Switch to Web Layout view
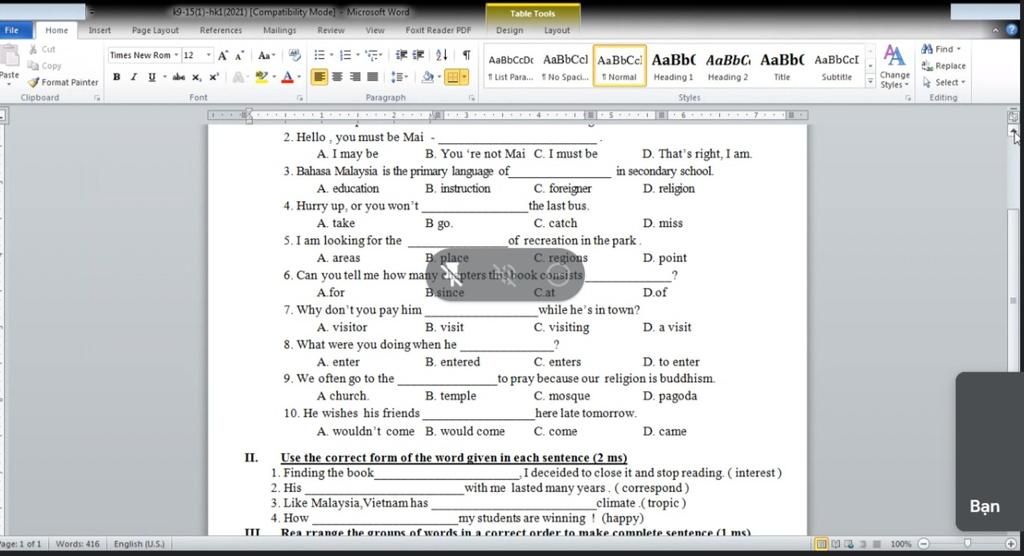The width and height of the screenshot is (1024, 556). pos(849,544)
